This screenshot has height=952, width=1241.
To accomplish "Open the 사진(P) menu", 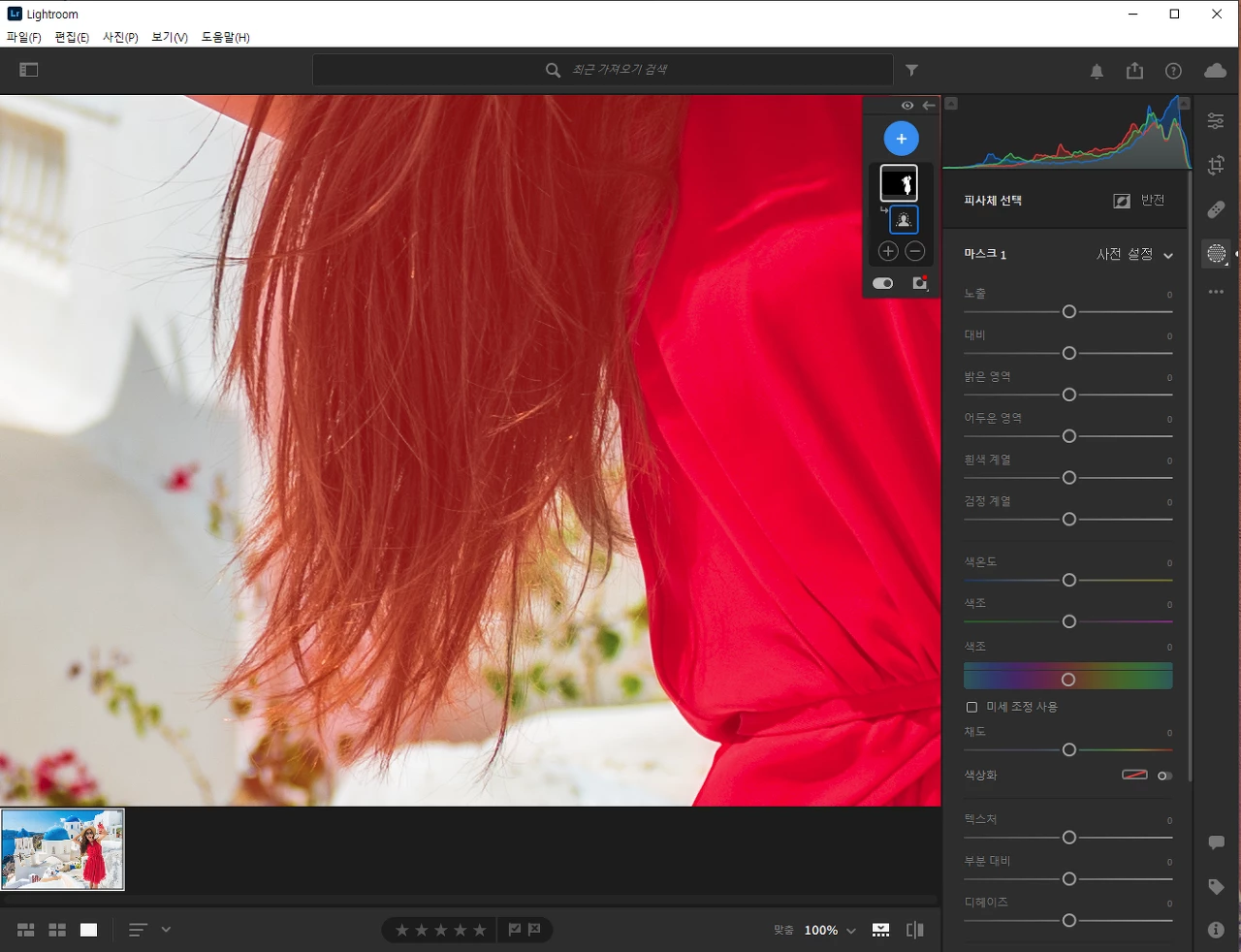I will click(x=120, y=37).
